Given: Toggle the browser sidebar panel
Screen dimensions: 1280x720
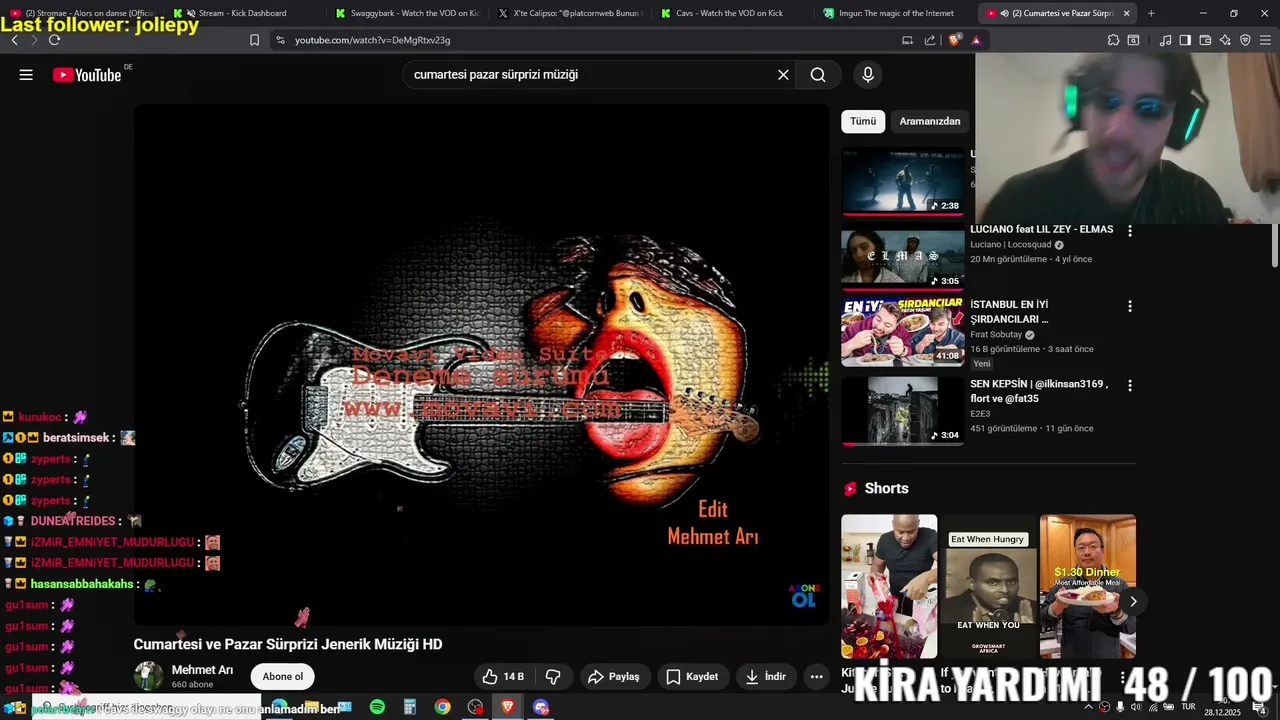Looking at the screenshot, I should (x=1185, y=40).
